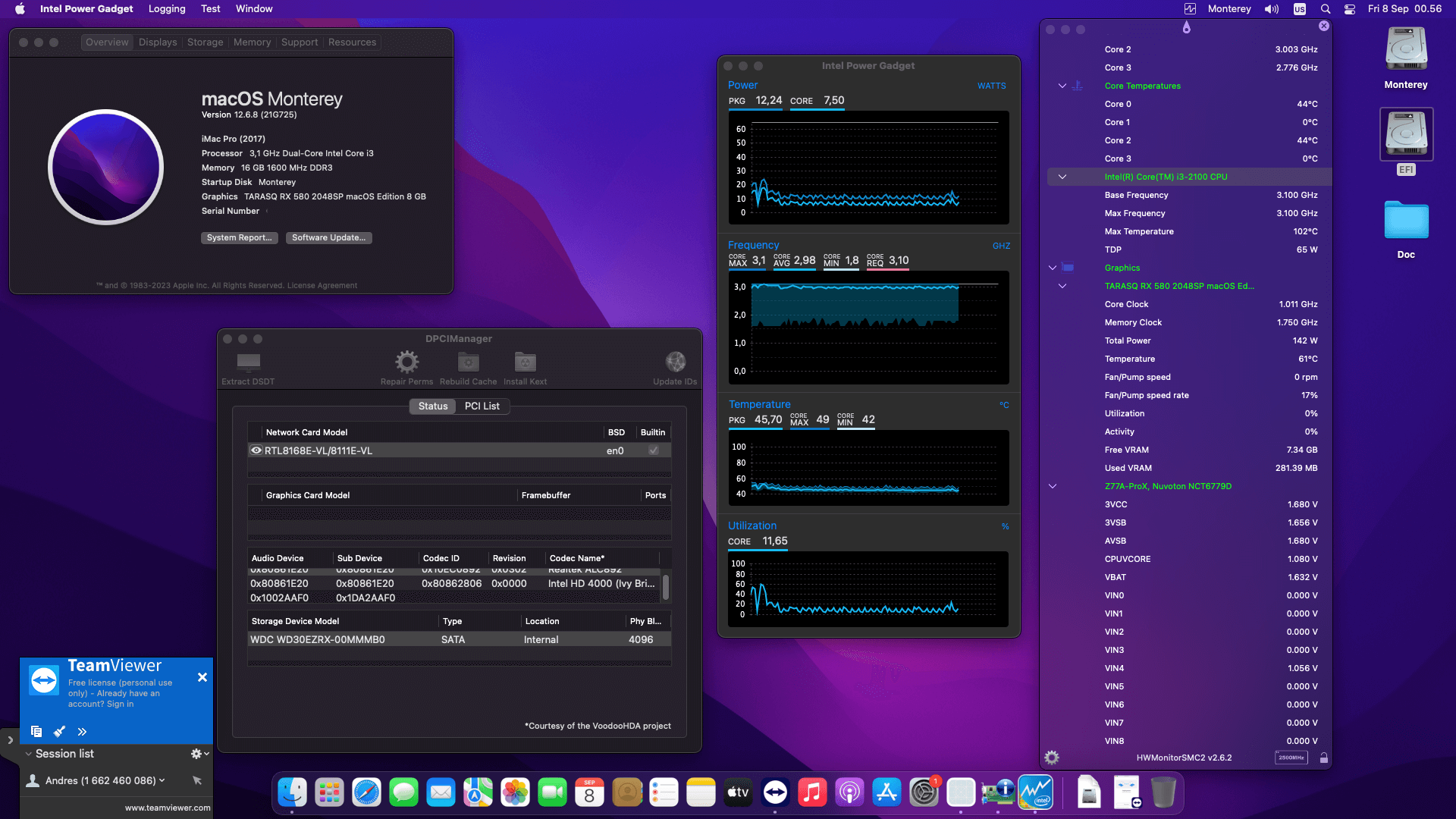The height and width of the screenshot is (819, 1456).
Task: Open TeamViewer app in the Dock
Action: (775, 793)
